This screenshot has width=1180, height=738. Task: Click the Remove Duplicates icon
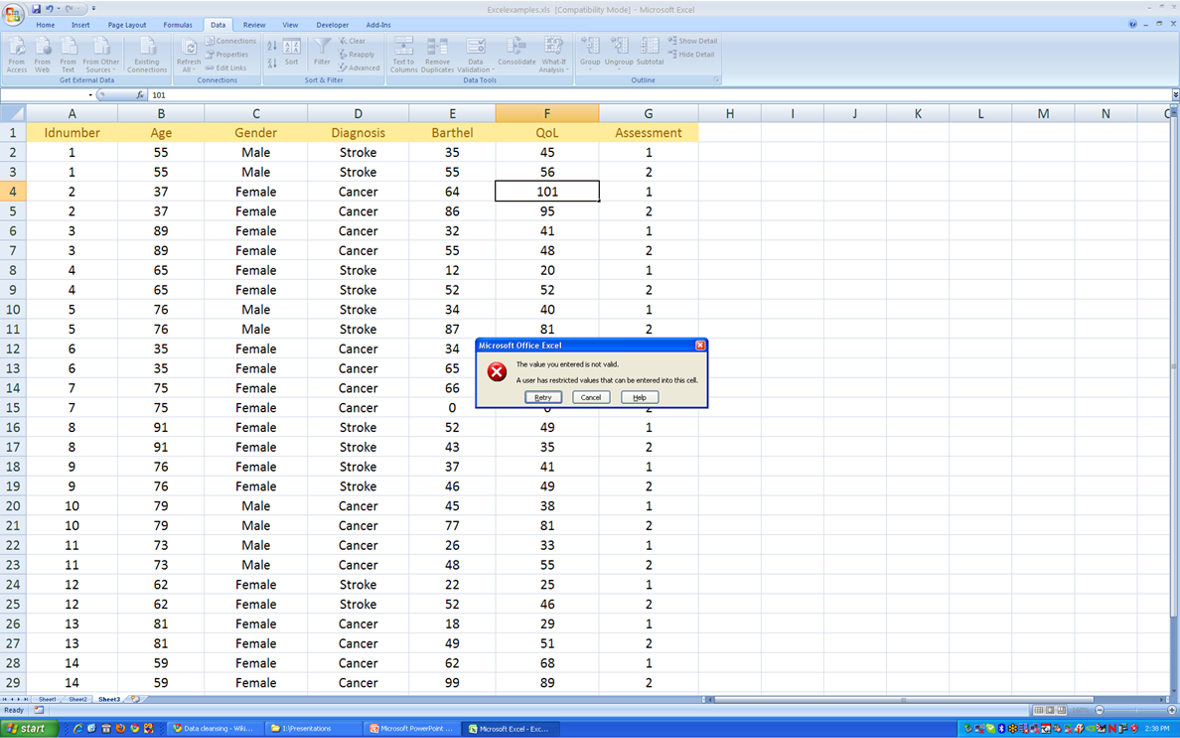[x=437, y=47]
